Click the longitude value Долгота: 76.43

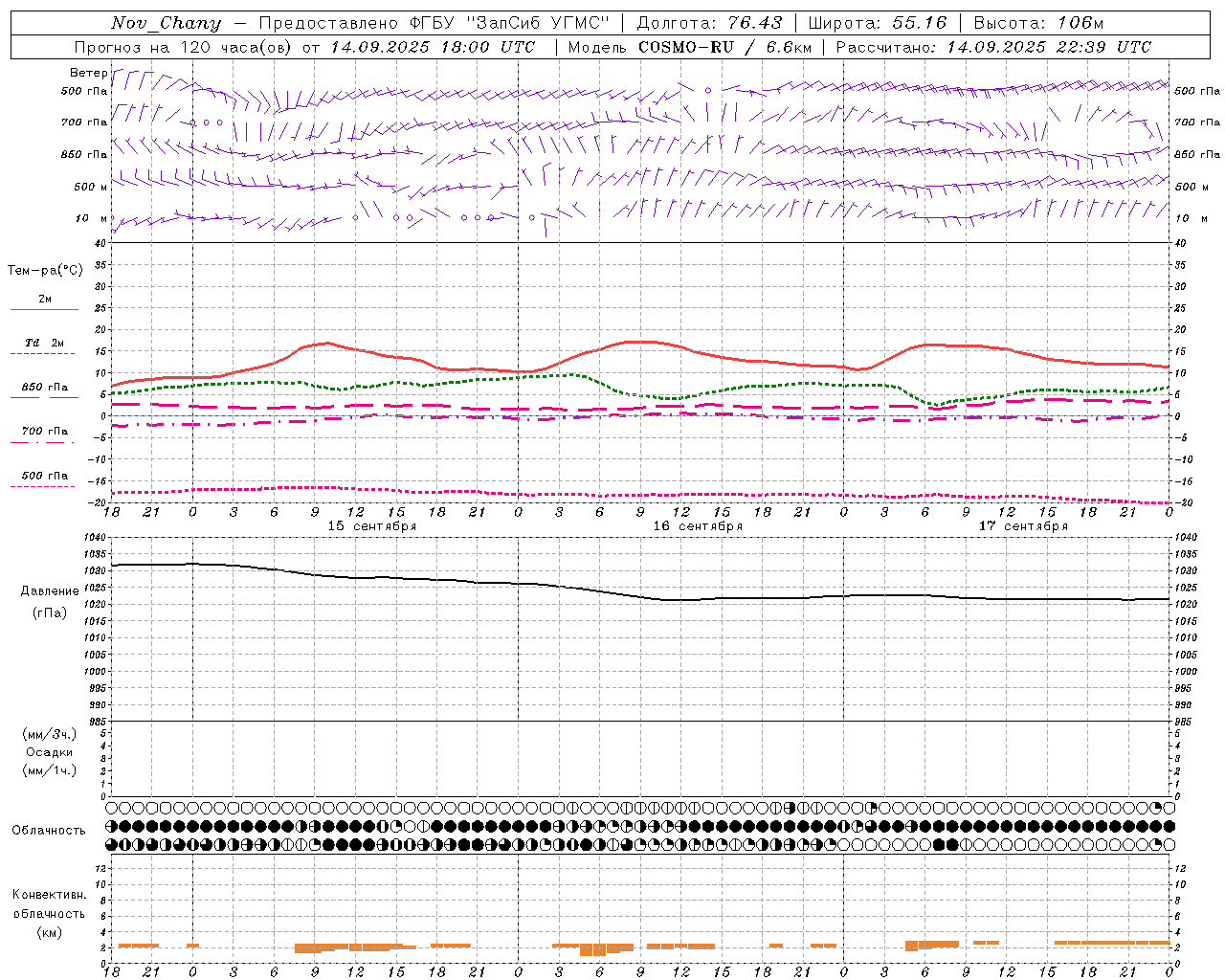[709, 23]
